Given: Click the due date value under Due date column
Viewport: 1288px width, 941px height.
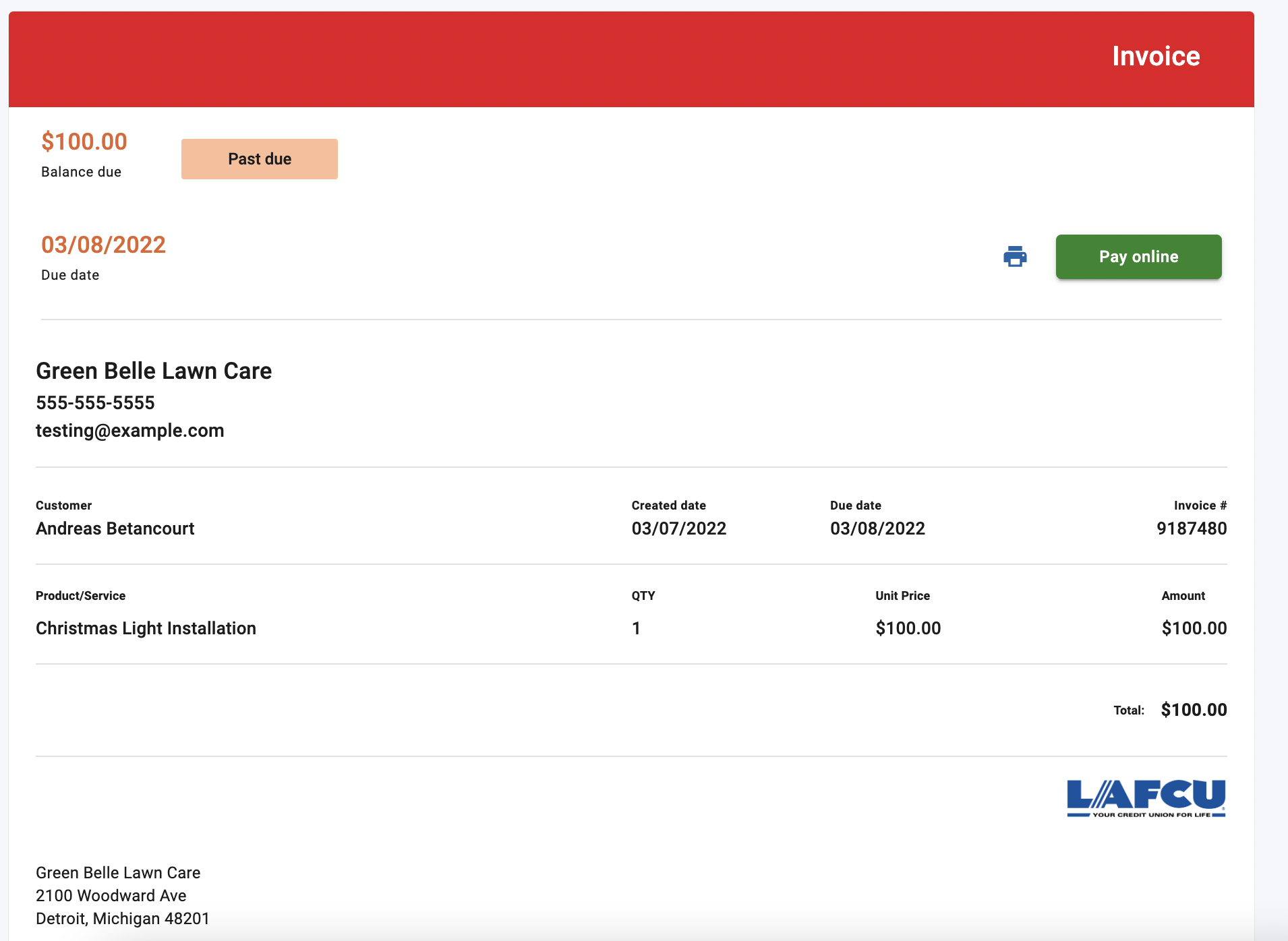Looking at the screenshot, I should [x=877, y=528].
